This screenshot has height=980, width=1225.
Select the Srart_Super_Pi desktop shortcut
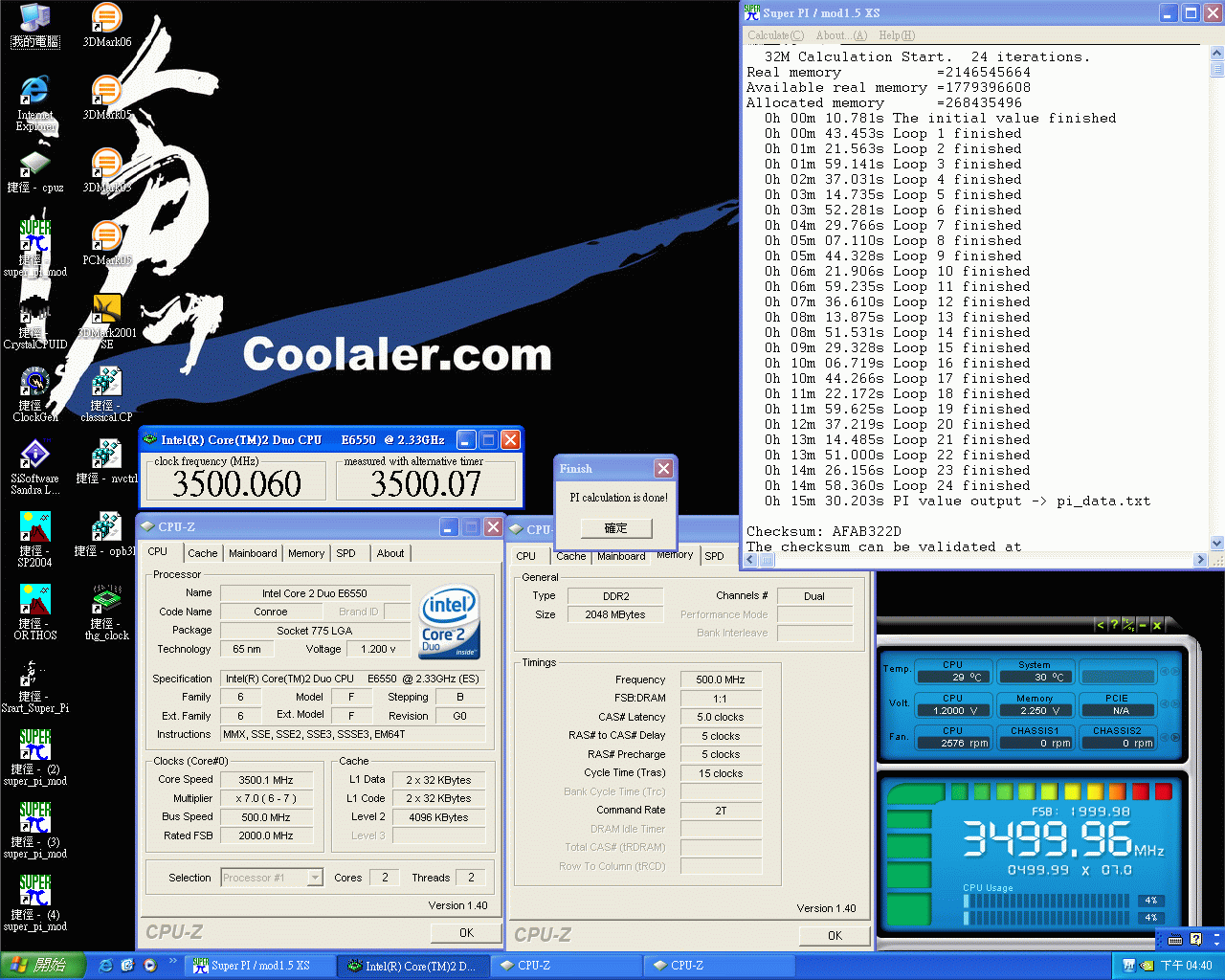pos(35,684)
